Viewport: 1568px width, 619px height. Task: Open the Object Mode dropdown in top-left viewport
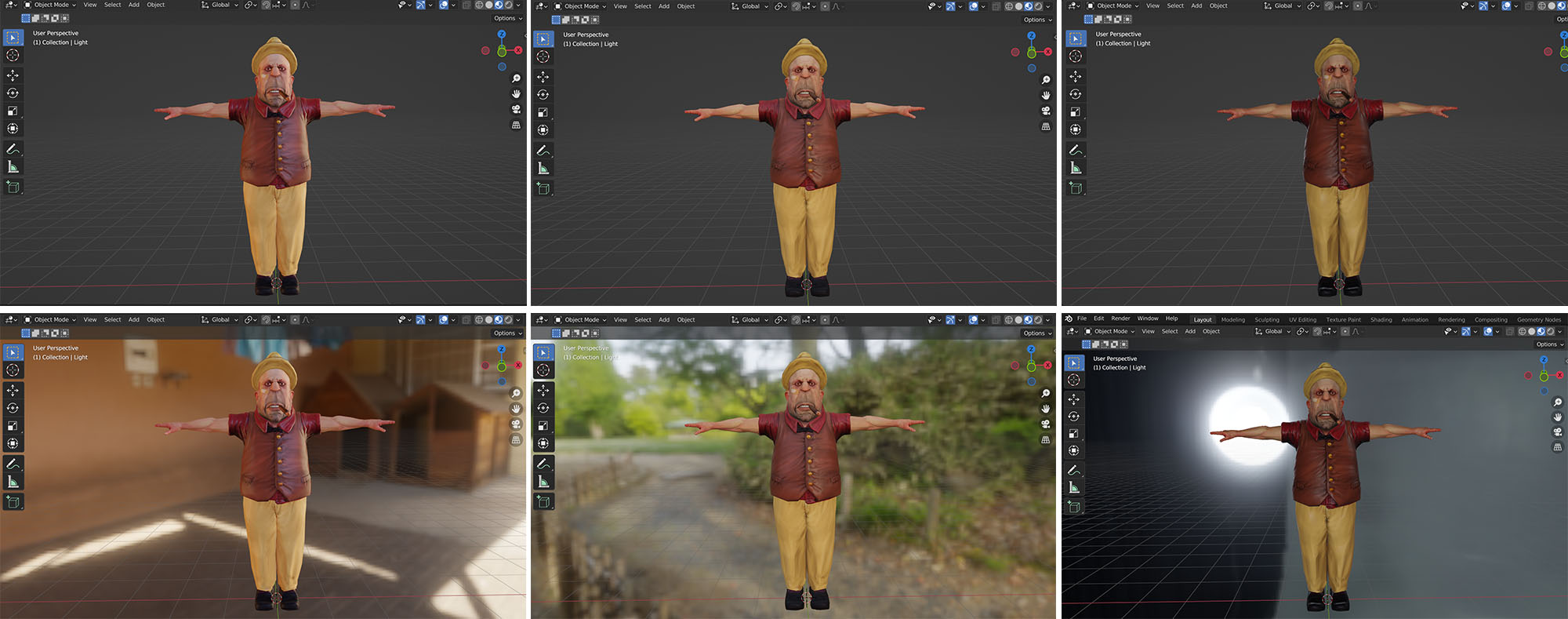click(x=50, y=5)
